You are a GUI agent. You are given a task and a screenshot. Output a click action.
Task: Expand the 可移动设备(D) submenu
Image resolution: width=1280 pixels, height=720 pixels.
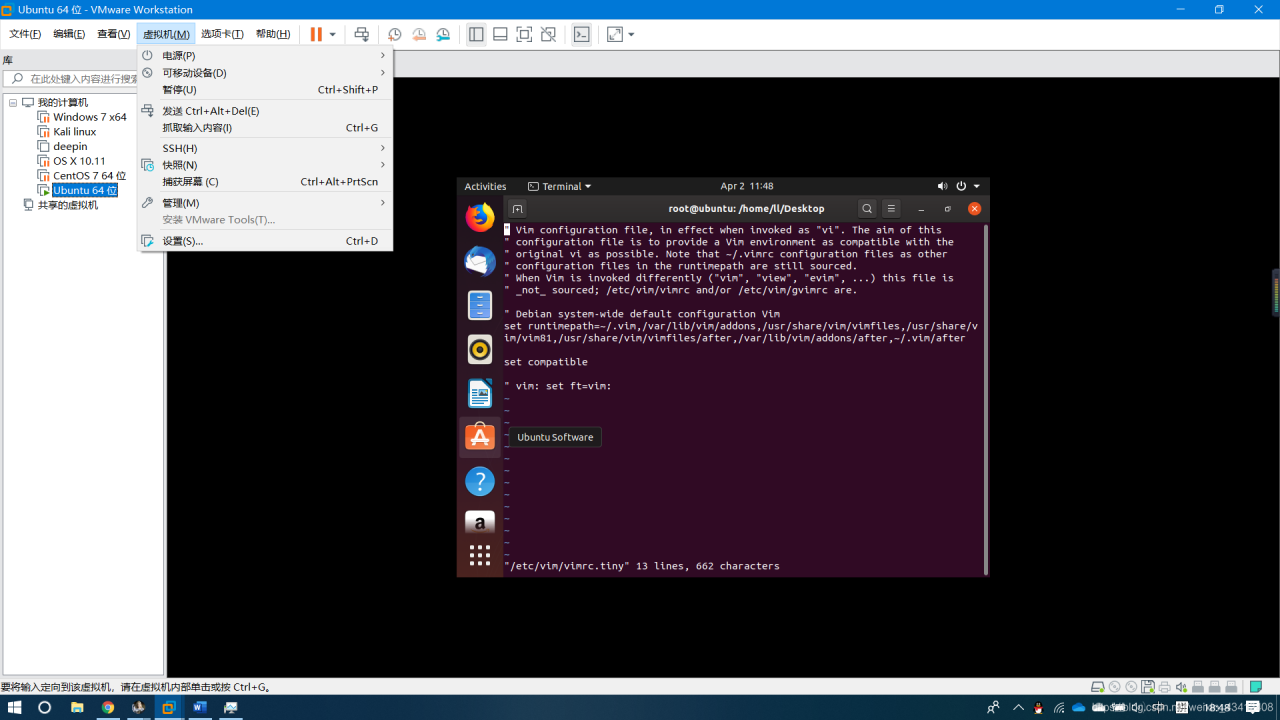point(265,73)
